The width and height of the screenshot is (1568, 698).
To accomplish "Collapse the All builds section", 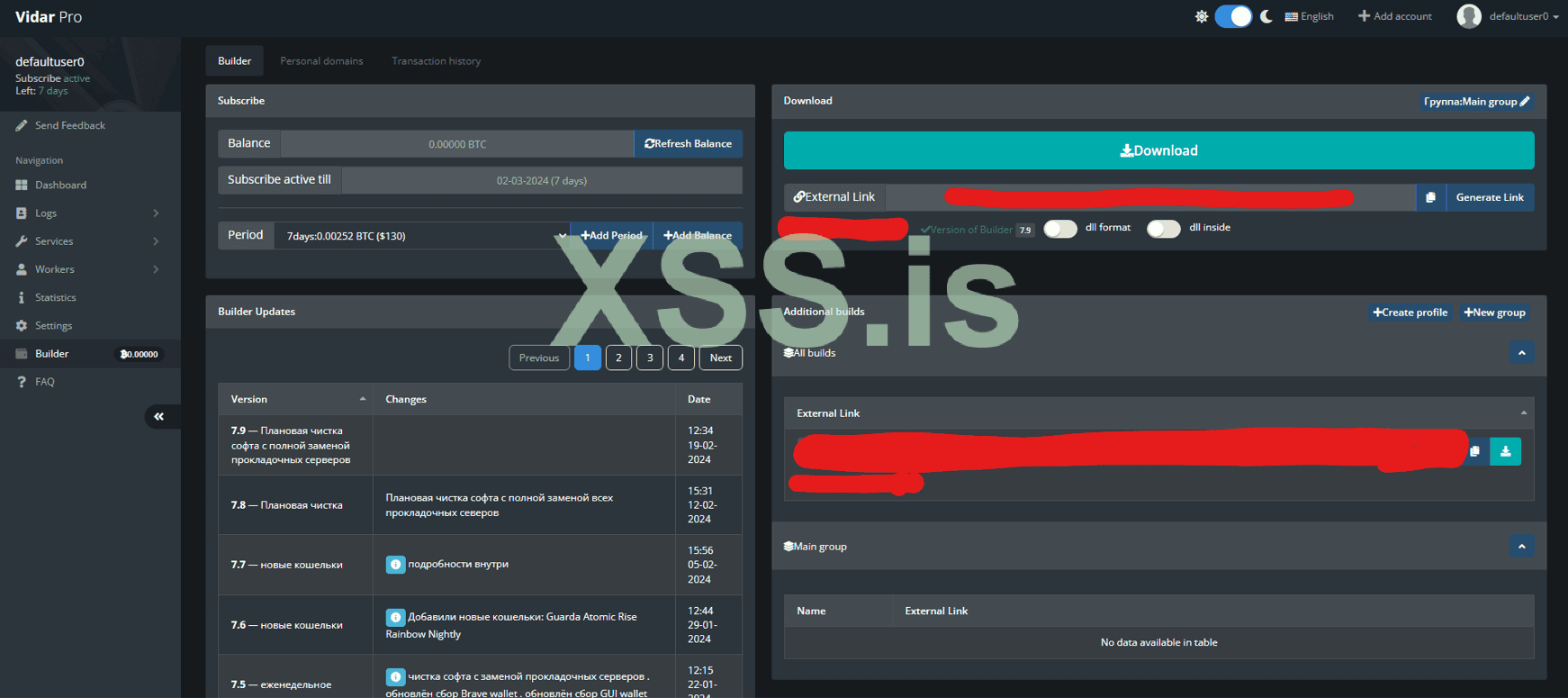I will (1522, 353).
